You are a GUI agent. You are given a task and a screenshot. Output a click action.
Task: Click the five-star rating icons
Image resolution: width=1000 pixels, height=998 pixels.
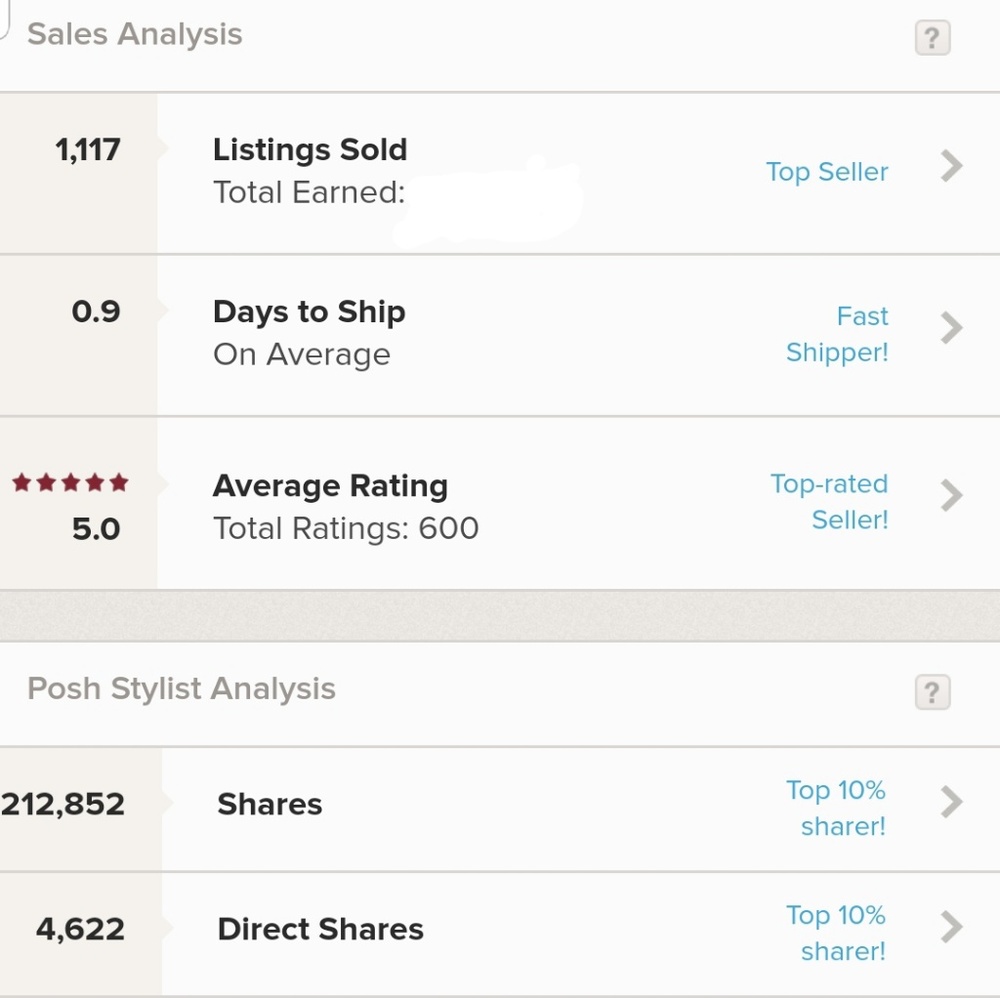pos(70,484)
